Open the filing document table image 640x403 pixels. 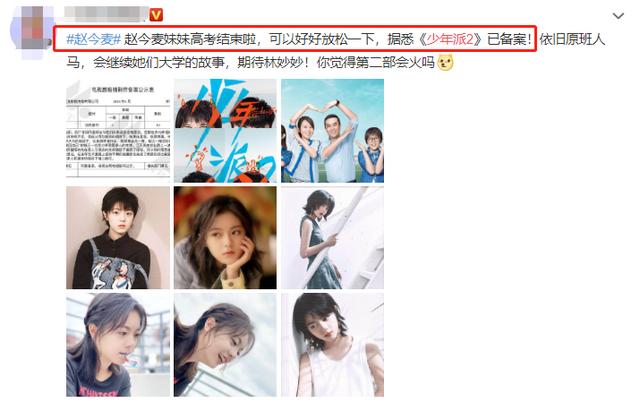click(x=118, y=131)
